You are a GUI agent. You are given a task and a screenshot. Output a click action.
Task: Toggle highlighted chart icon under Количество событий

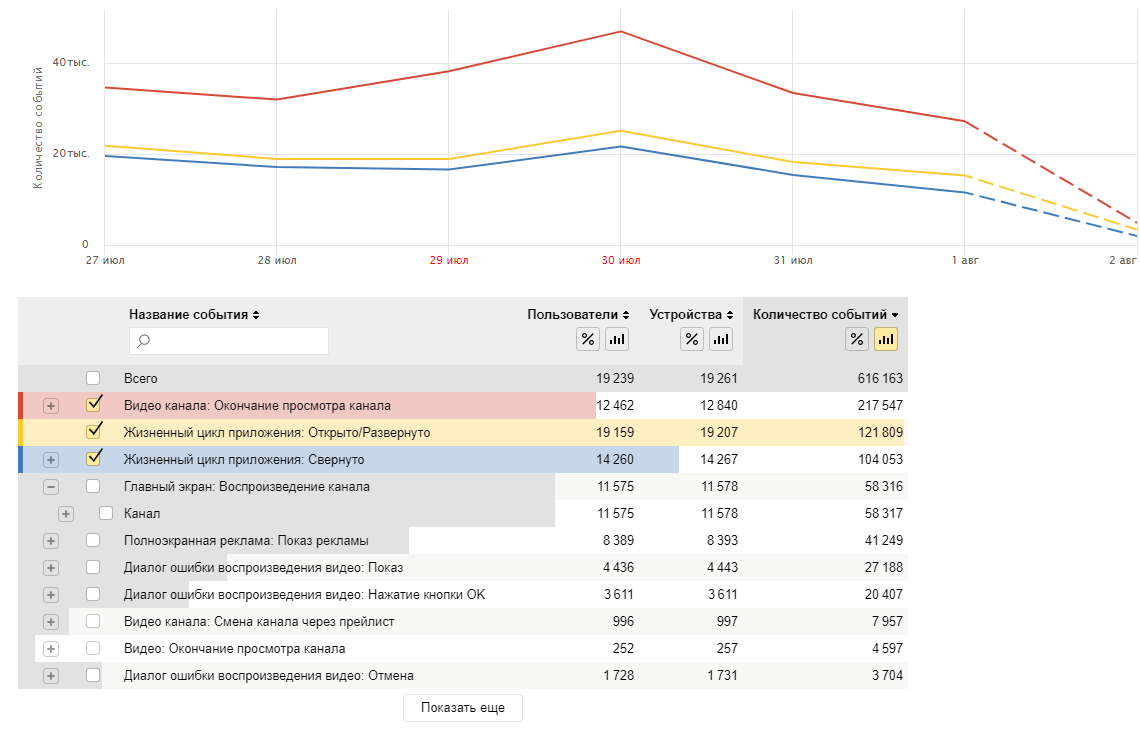tap(886, 339)
